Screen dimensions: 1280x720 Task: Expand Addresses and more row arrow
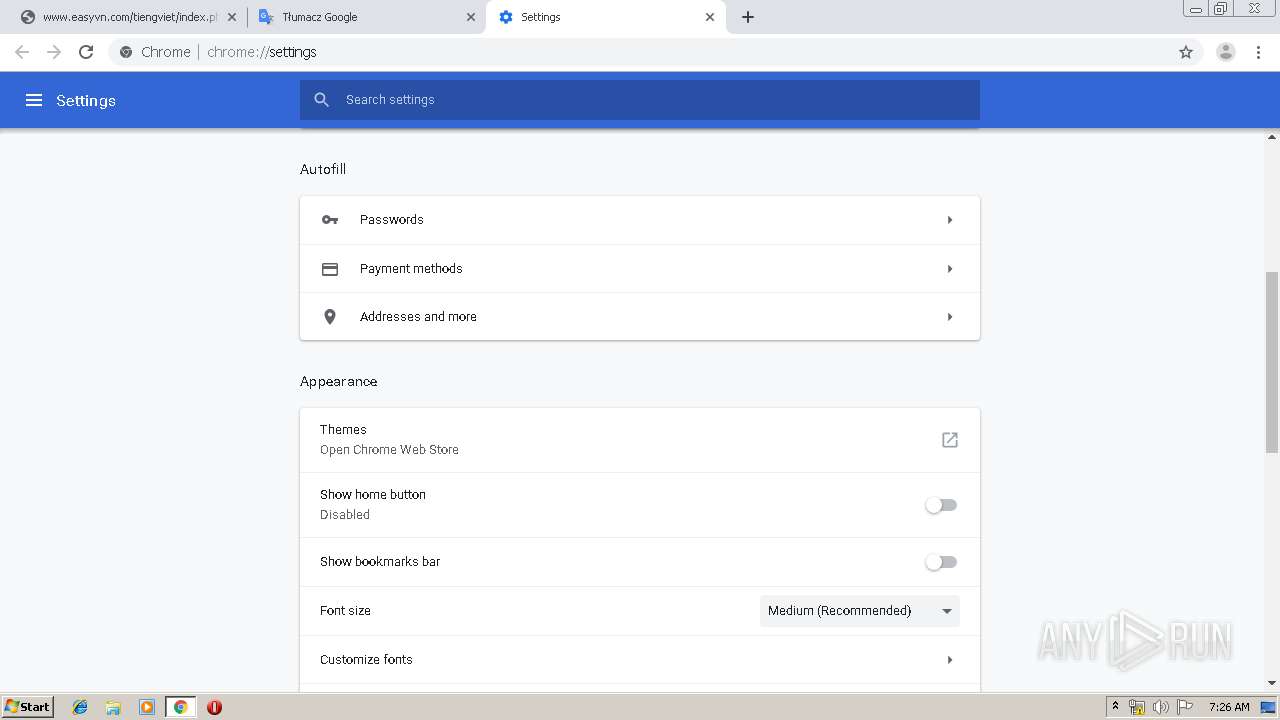[x=950, y=317]
